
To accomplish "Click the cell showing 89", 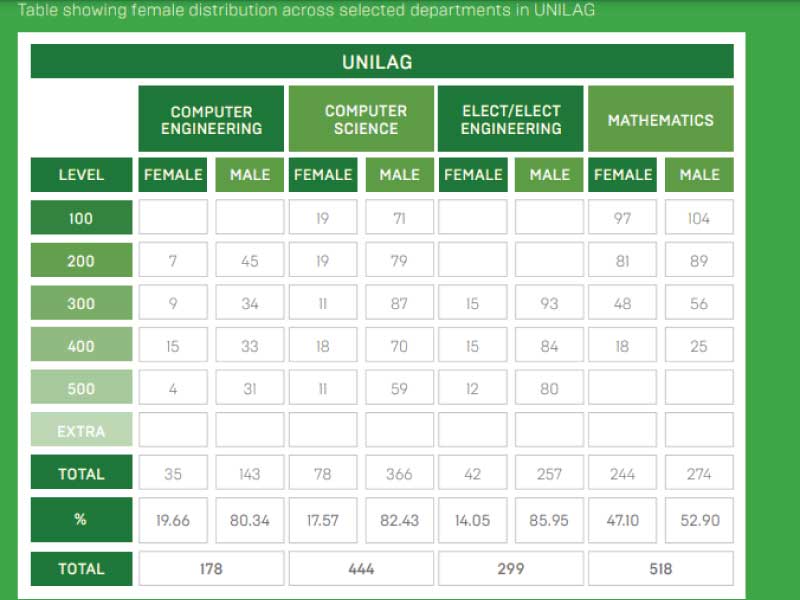I will click(x=699, y=260).
